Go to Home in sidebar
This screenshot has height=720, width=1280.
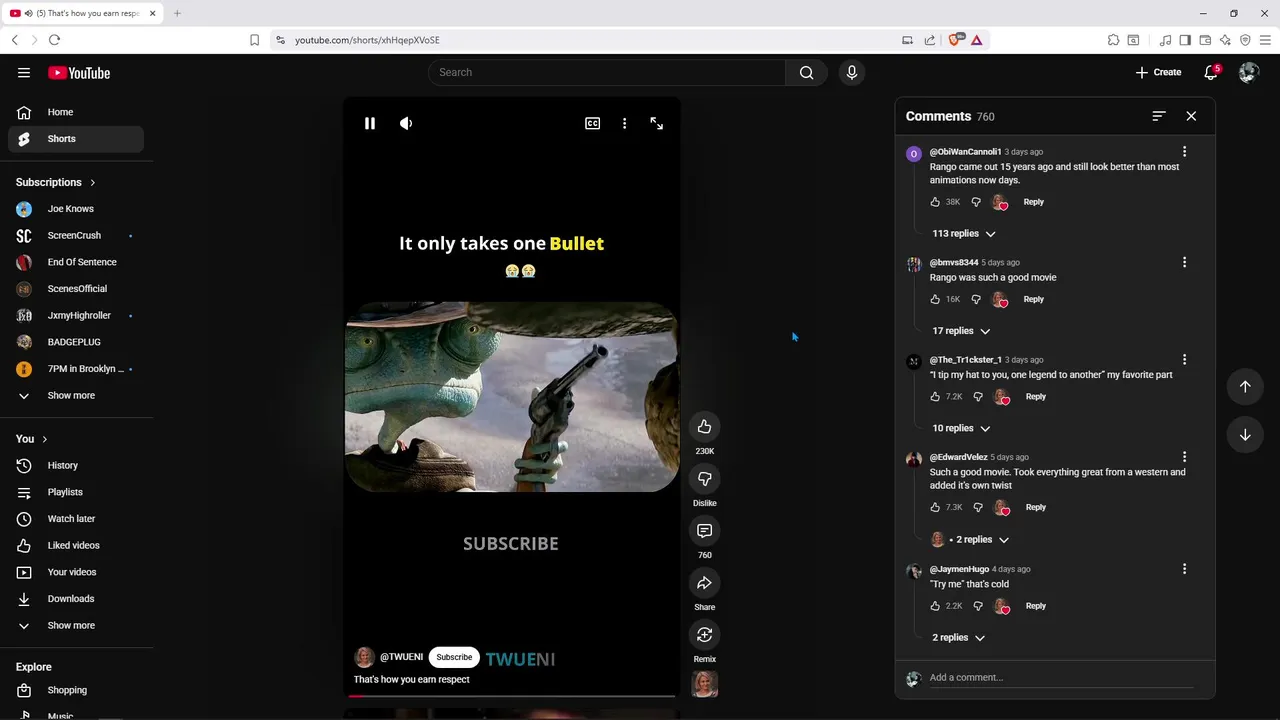(x=76, y=112)
